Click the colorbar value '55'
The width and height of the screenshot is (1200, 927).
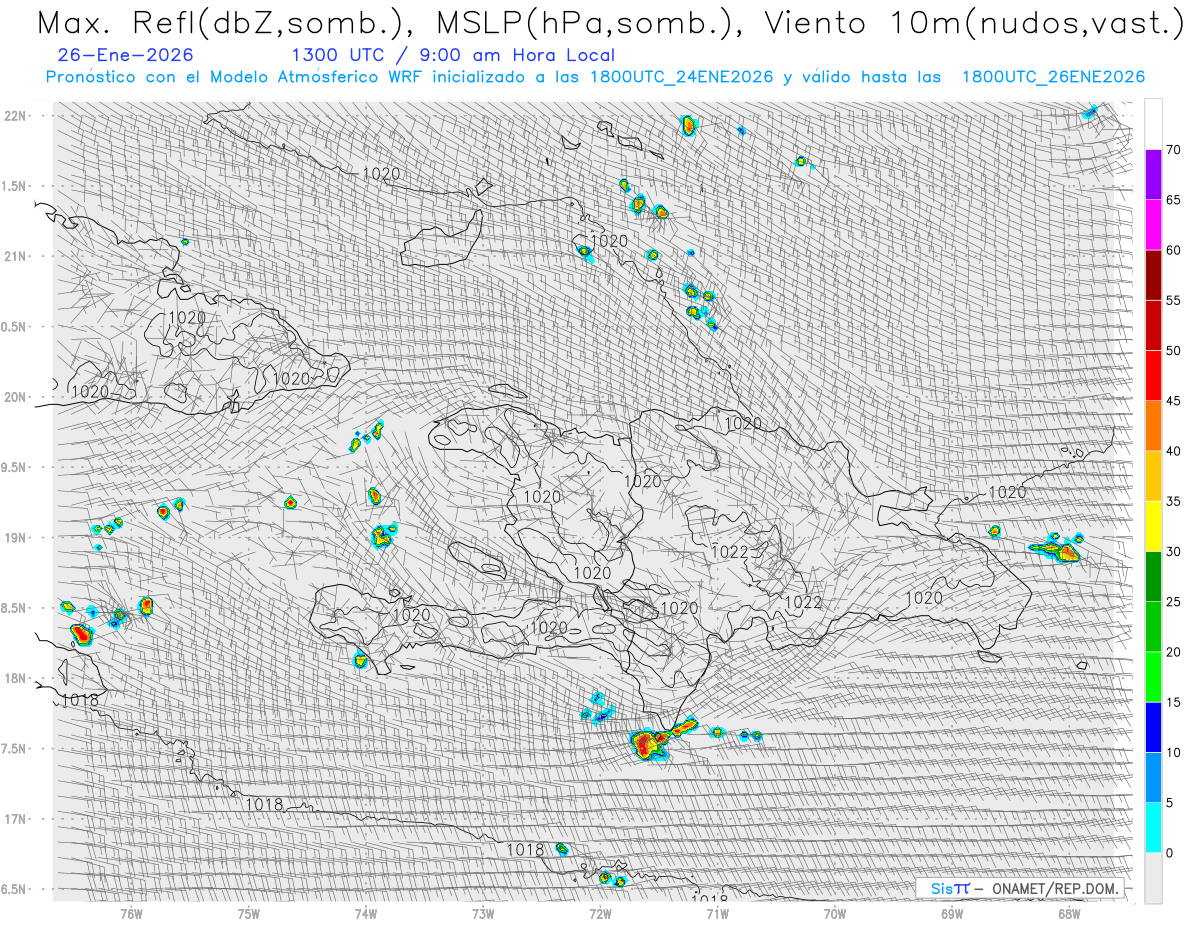pyautogui.click(x=1174, y=300)
